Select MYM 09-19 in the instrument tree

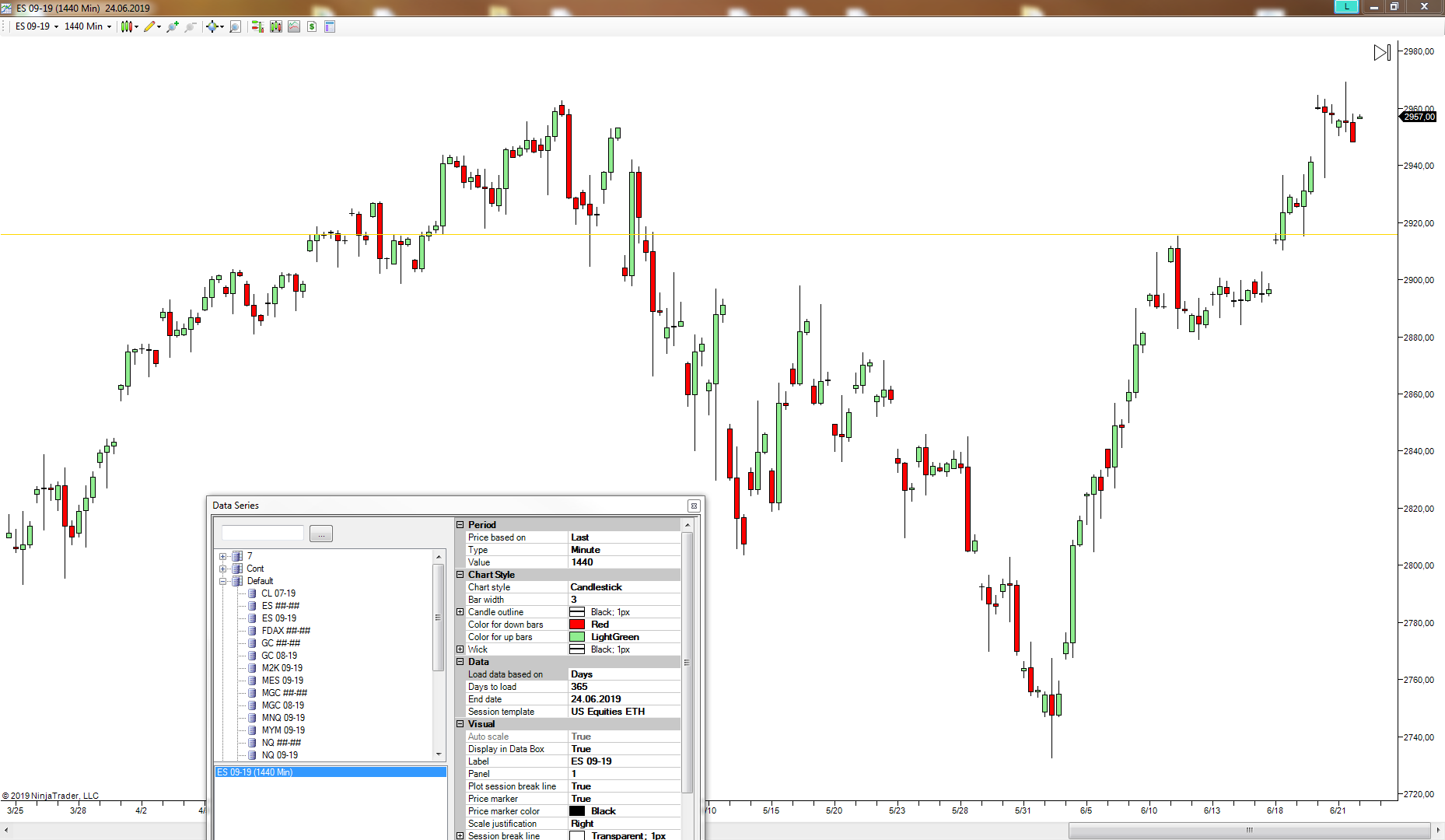(283, 730)
